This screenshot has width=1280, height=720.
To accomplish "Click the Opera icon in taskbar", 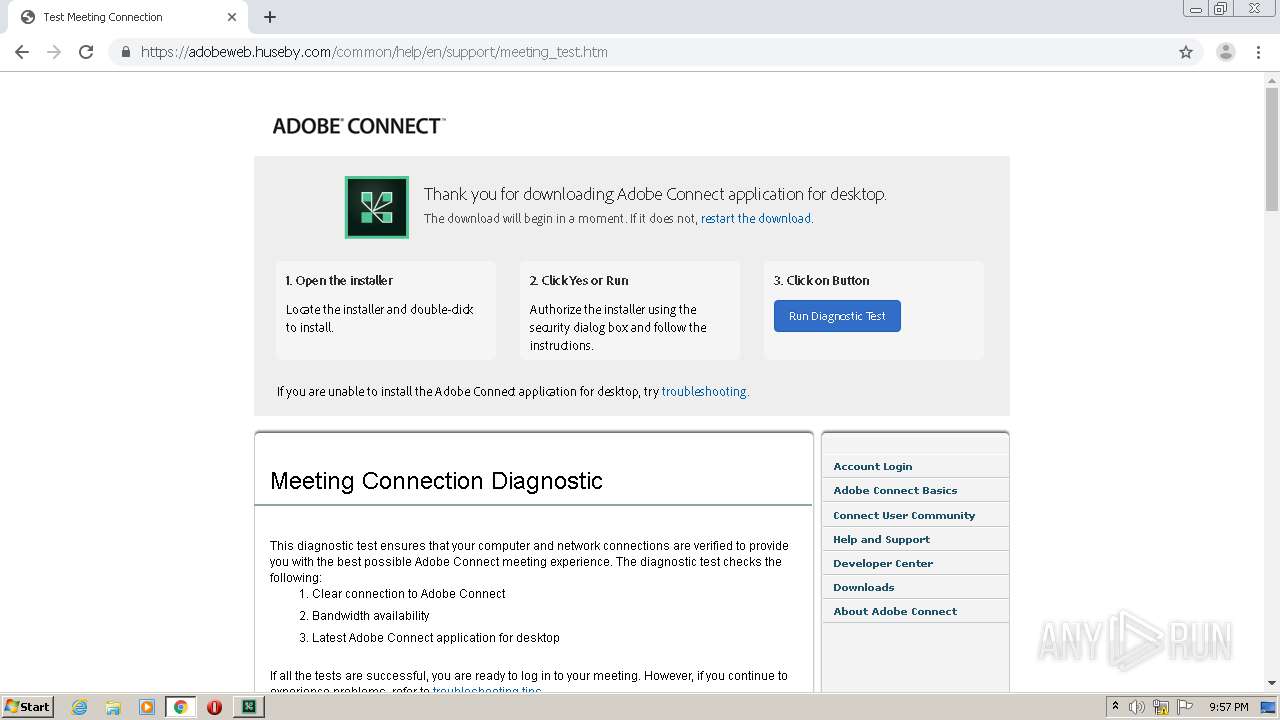I will (214, 707).
